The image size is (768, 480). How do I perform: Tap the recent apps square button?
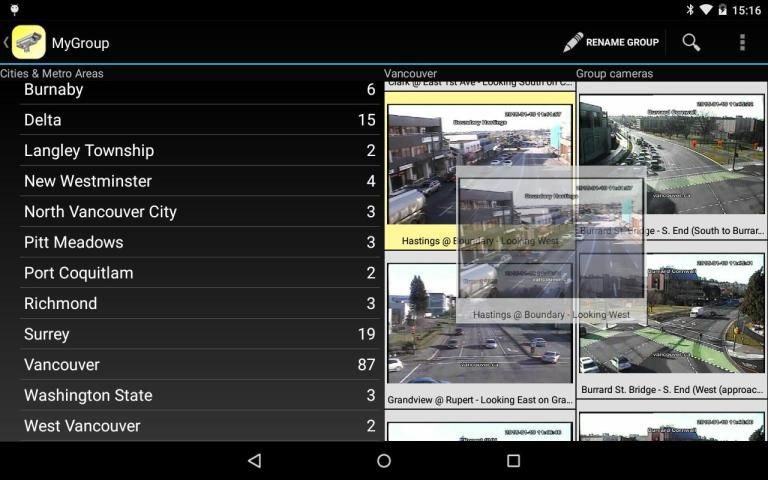pos(513,460)
